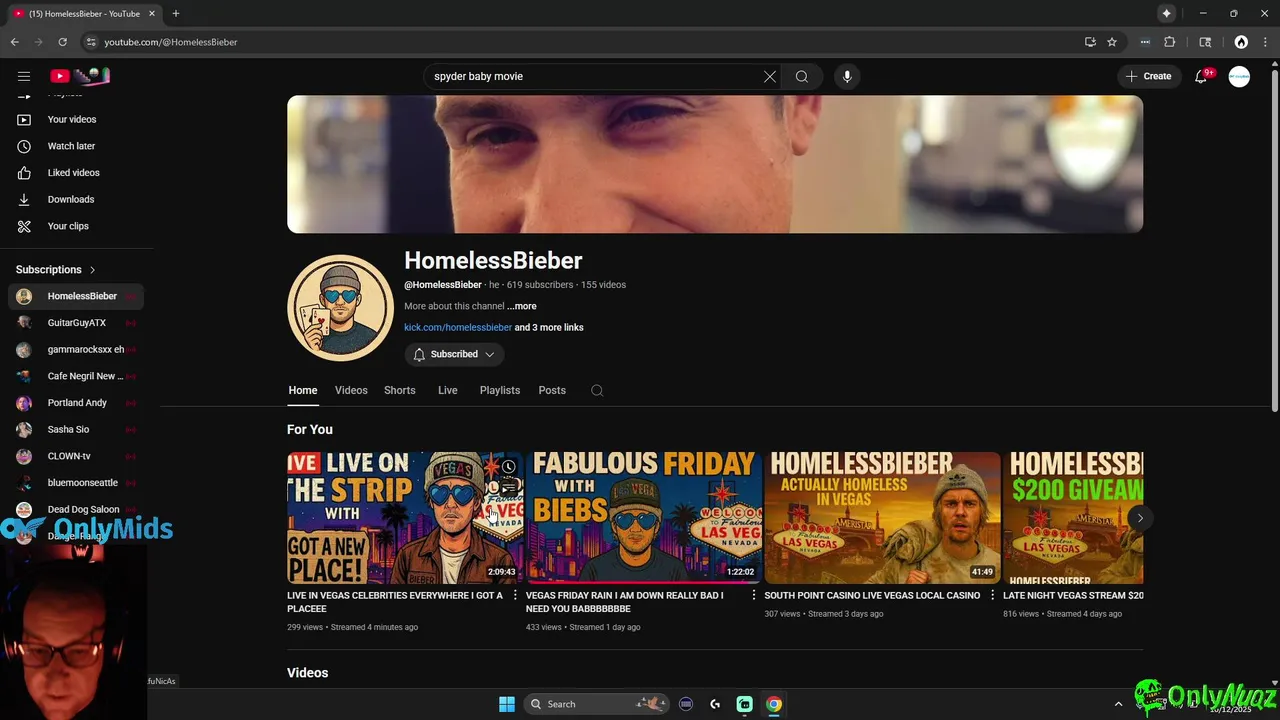Open account avatar menu

[x=1239, y=76]
